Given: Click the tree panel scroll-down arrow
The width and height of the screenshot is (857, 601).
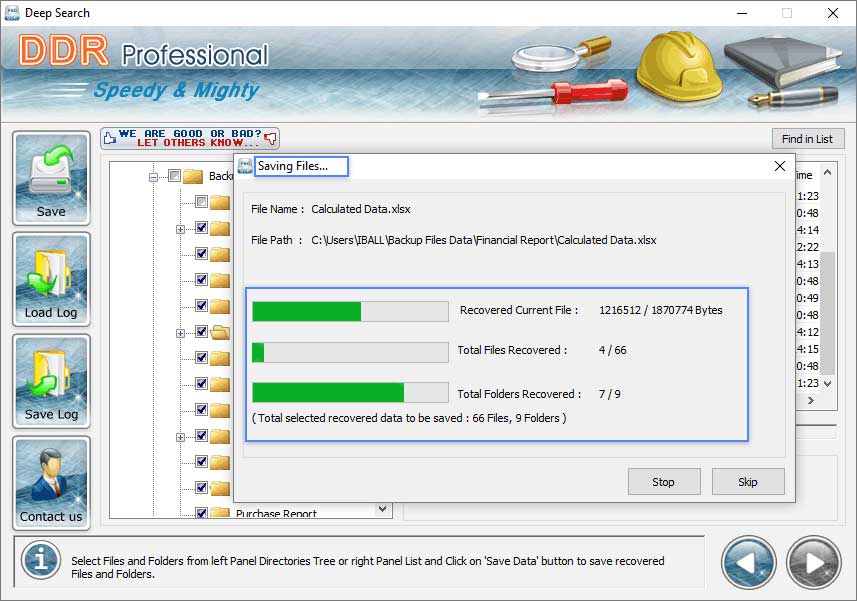Looking at the screenshot, I should point(382,509).
